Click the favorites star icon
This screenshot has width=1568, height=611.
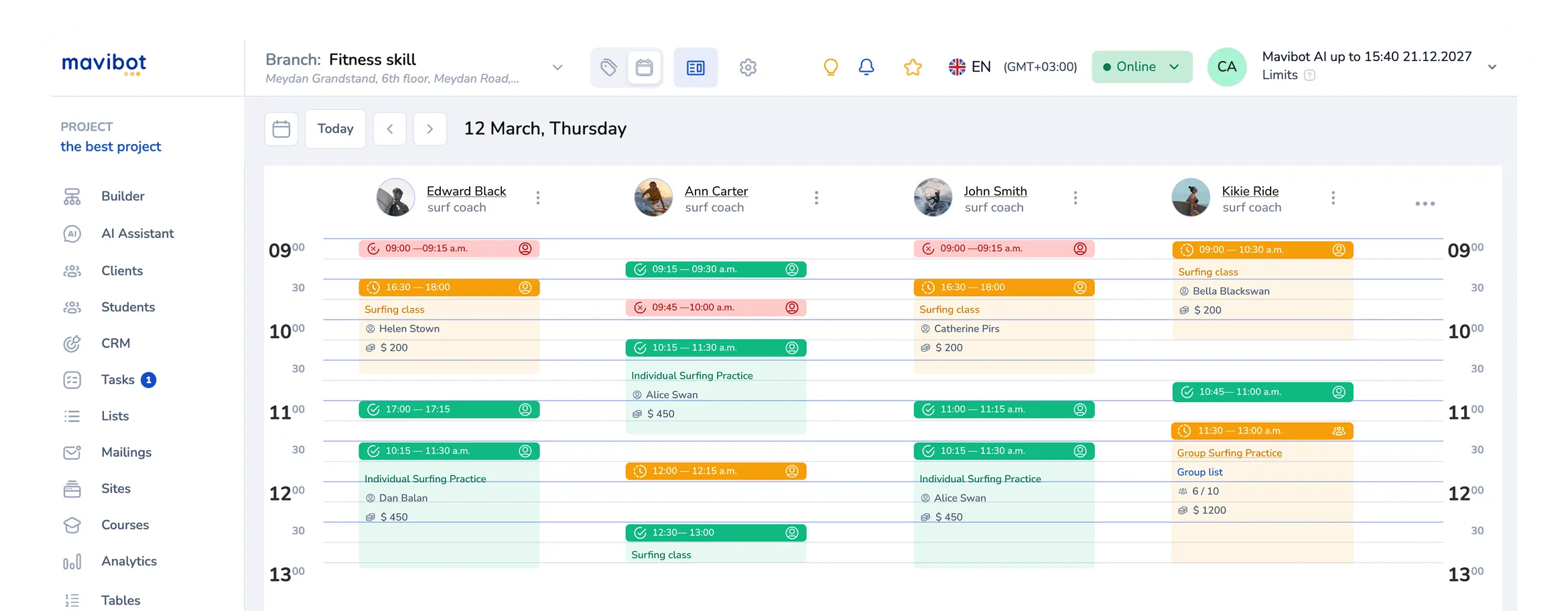point(913,67)
